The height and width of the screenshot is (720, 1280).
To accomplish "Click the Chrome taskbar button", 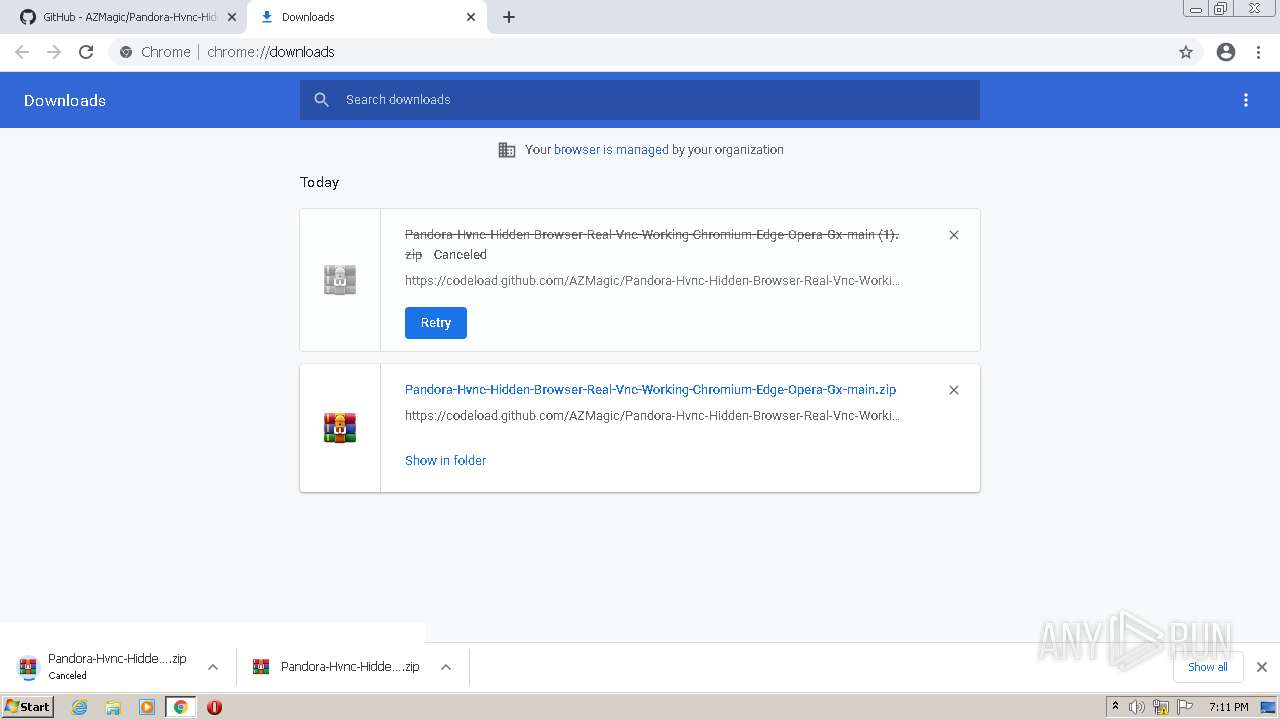I will (181, 707).
